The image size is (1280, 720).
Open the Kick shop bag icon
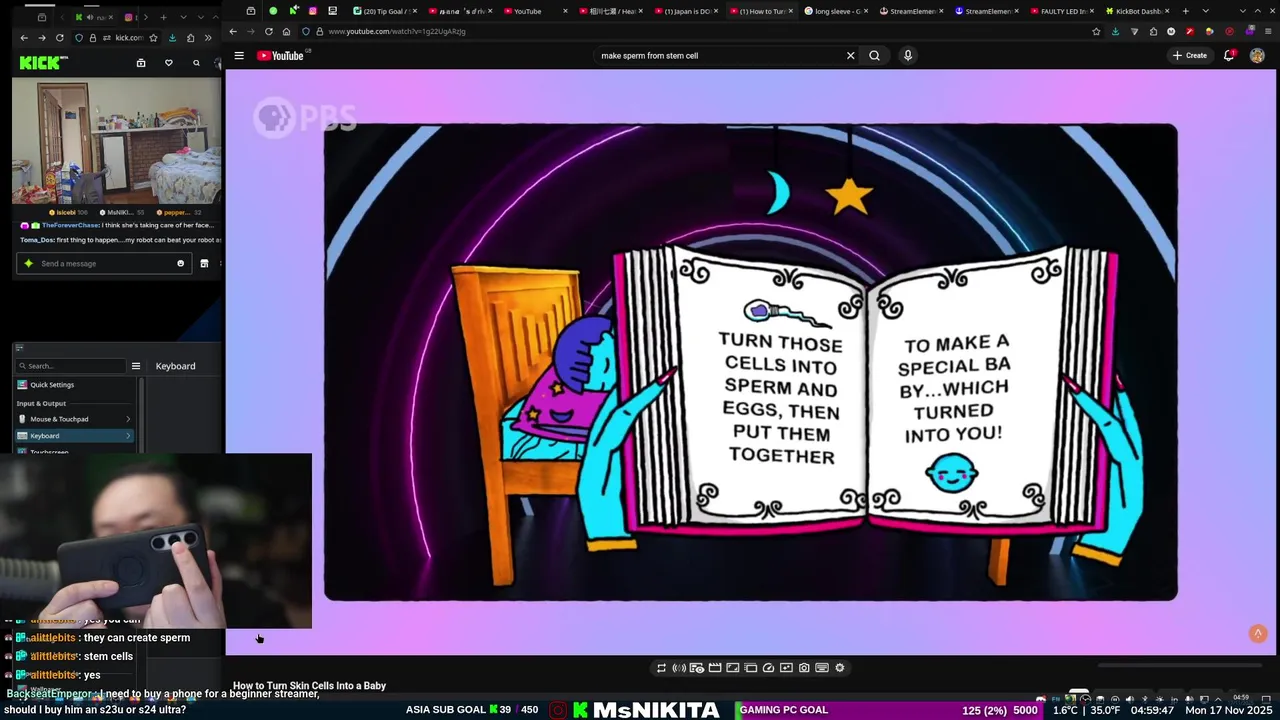tap(141, 63)
